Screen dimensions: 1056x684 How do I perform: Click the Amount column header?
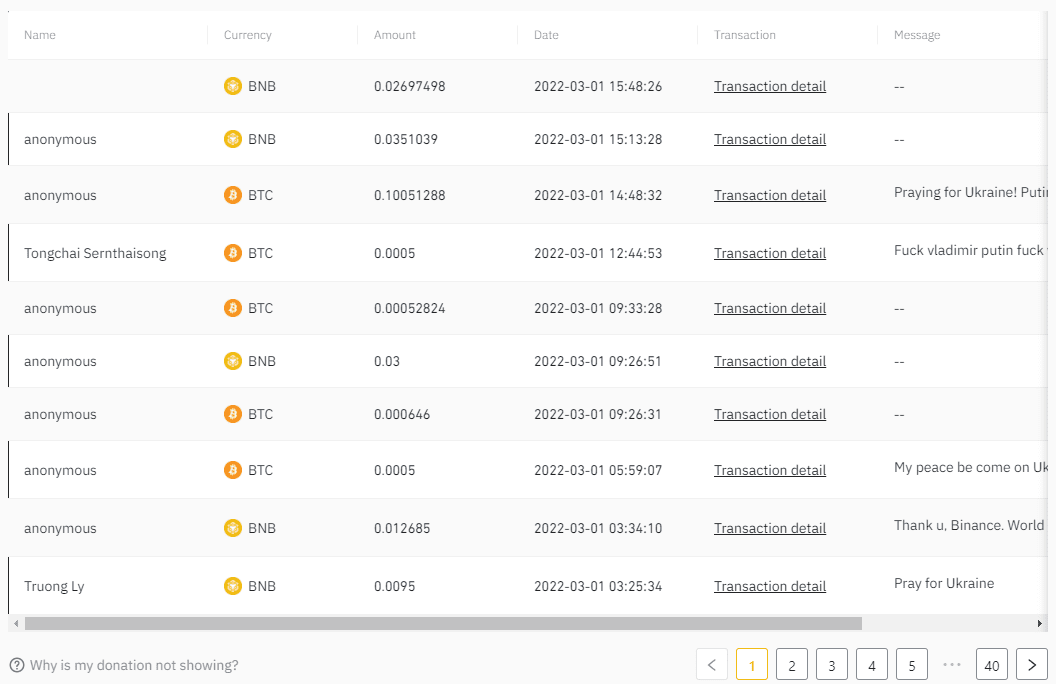(395, 35)
